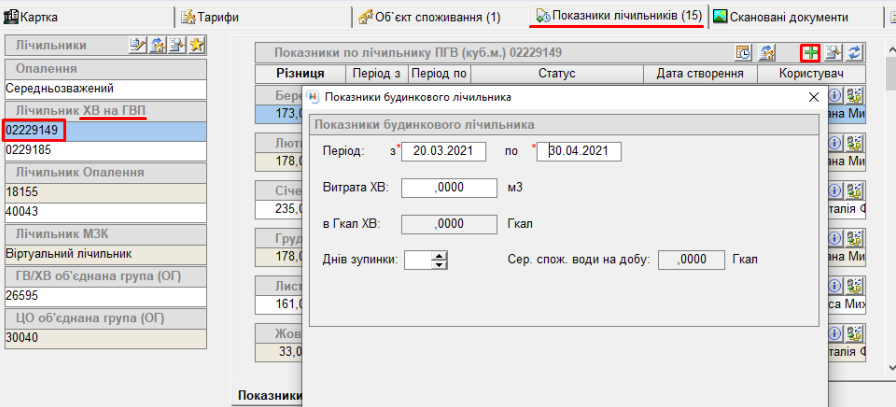This screenshot has height=407, width=896.
Task: Click the document icon left of refresh arrows
Action: [x=834, y=53]
